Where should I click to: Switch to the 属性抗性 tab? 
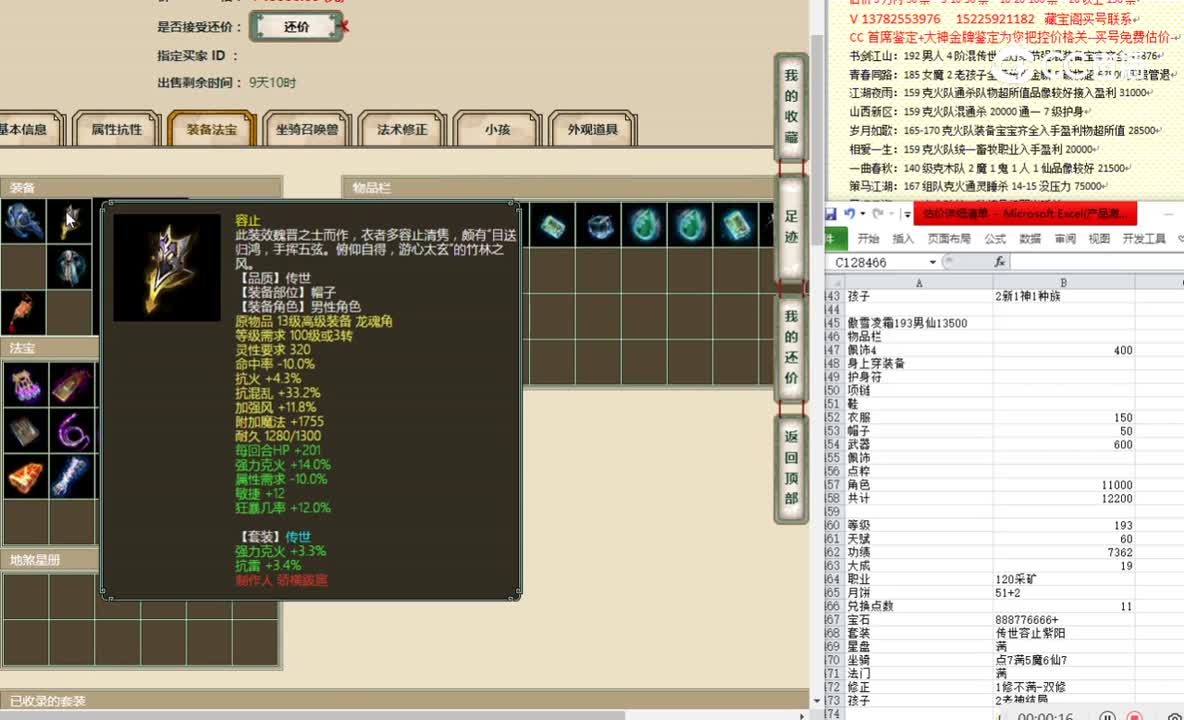coord(116,129)
